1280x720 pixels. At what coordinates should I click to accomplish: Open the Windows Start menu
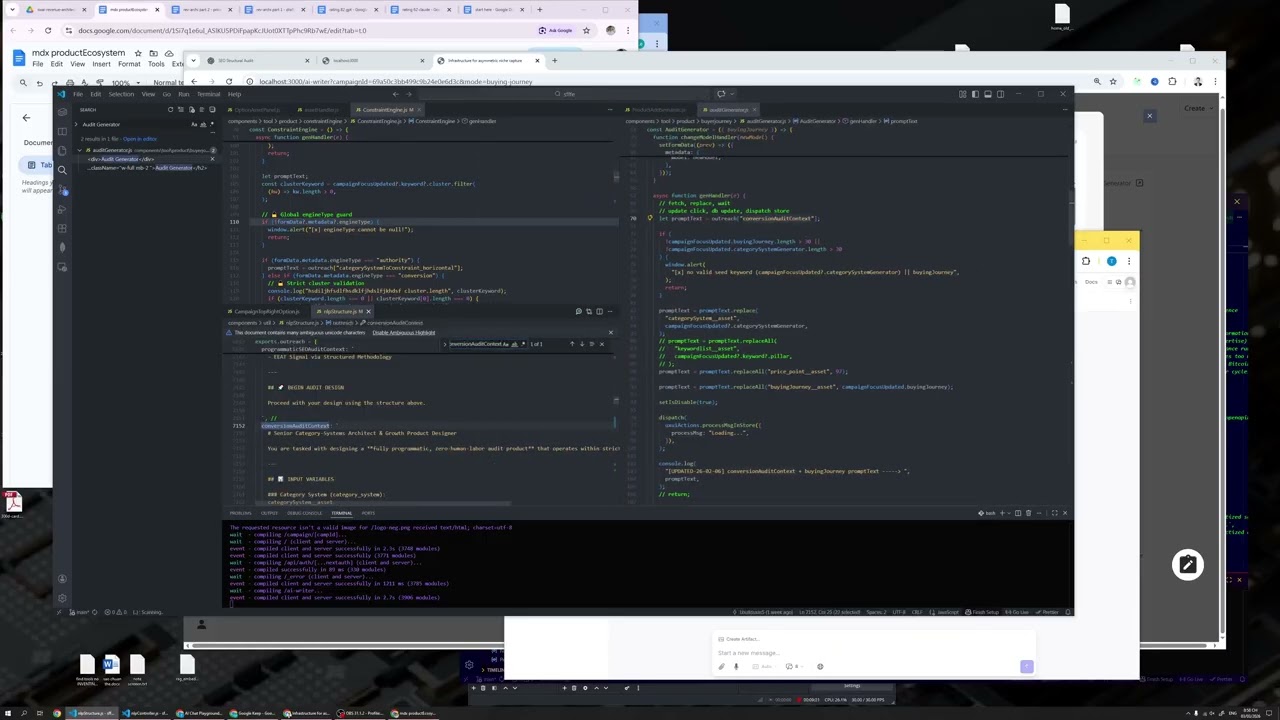9,713
